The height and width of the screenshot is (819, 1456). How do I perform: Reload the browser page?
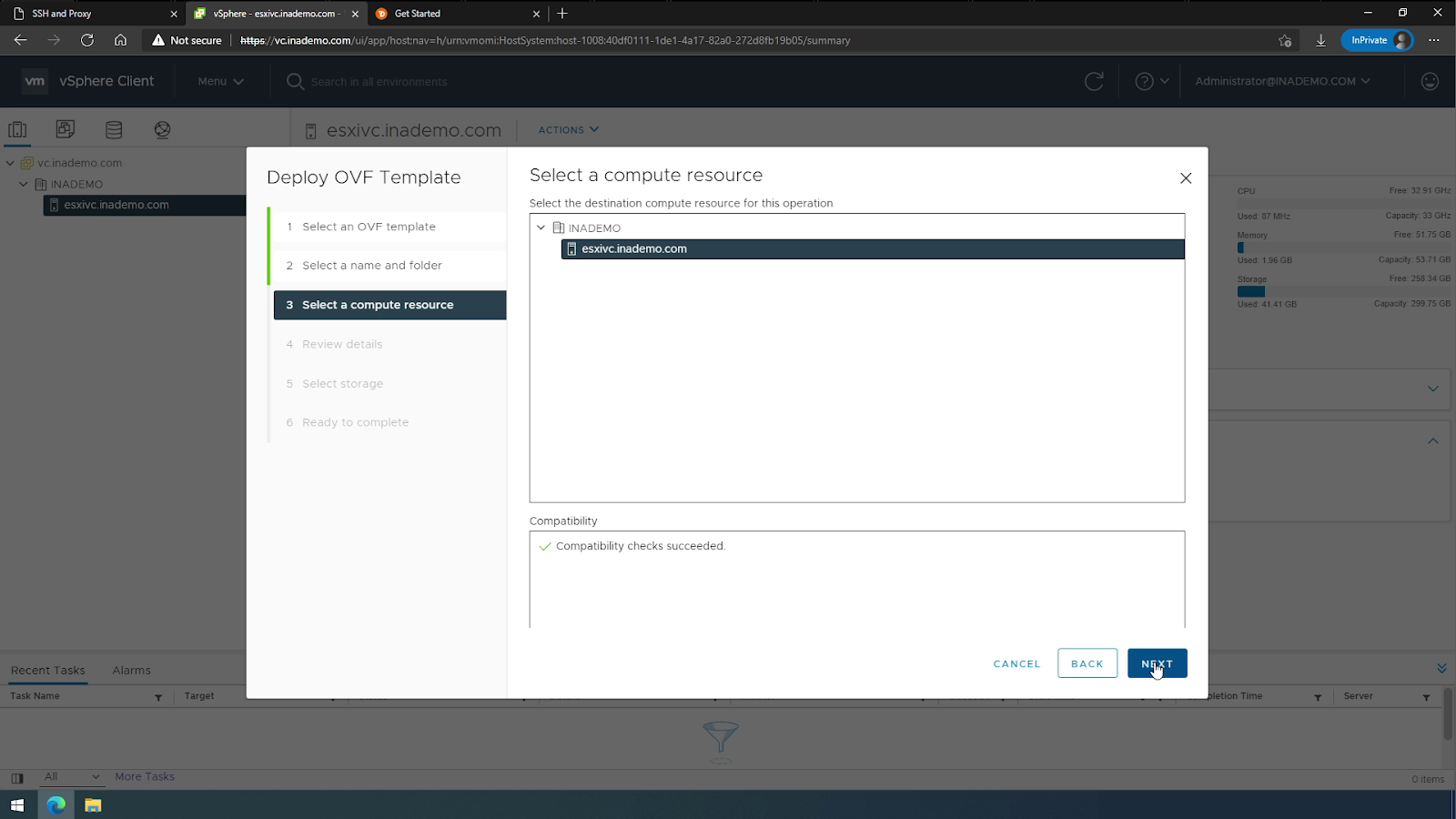pyautogui.click(x=87, y=40)
